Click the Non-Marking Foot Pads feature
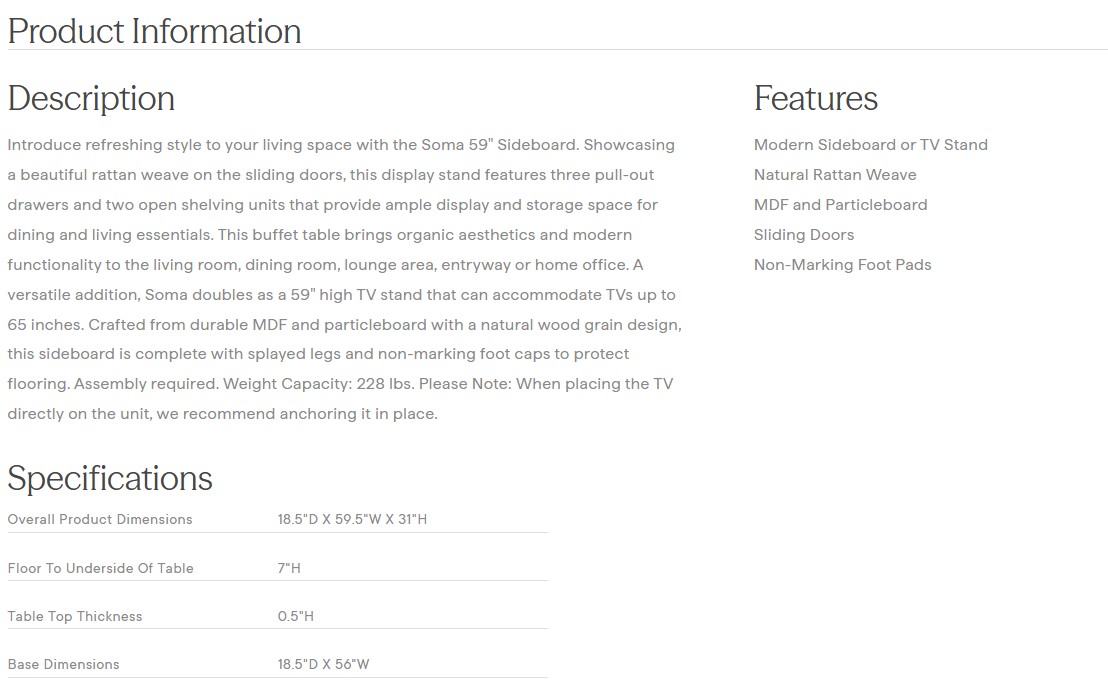The image size is (1108, 700). pyautogui.click(x=842, y=265)
